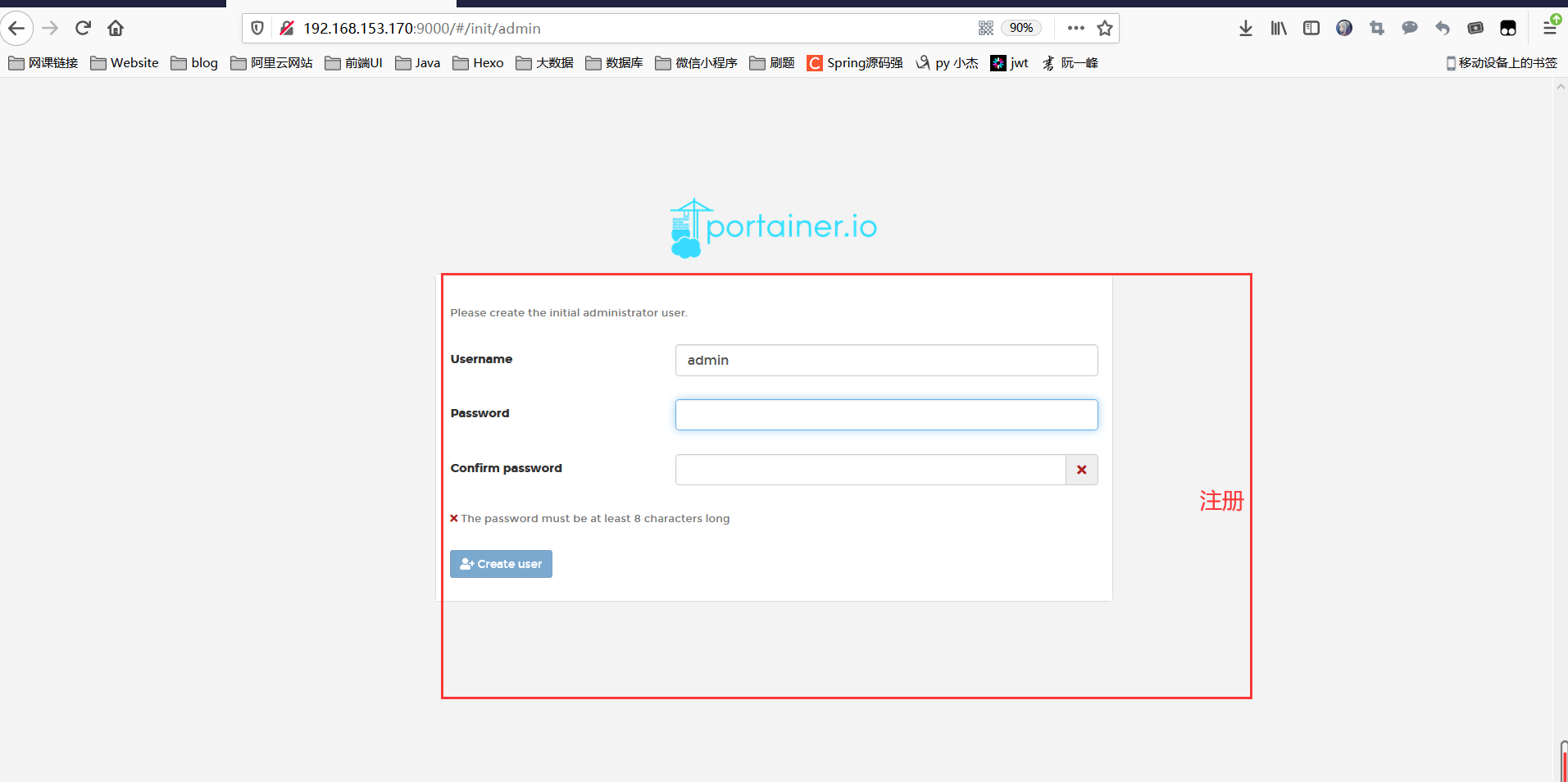Open the Java bookmark folder
Viewport: 1568px width, 782px height.
click(418, 63)
